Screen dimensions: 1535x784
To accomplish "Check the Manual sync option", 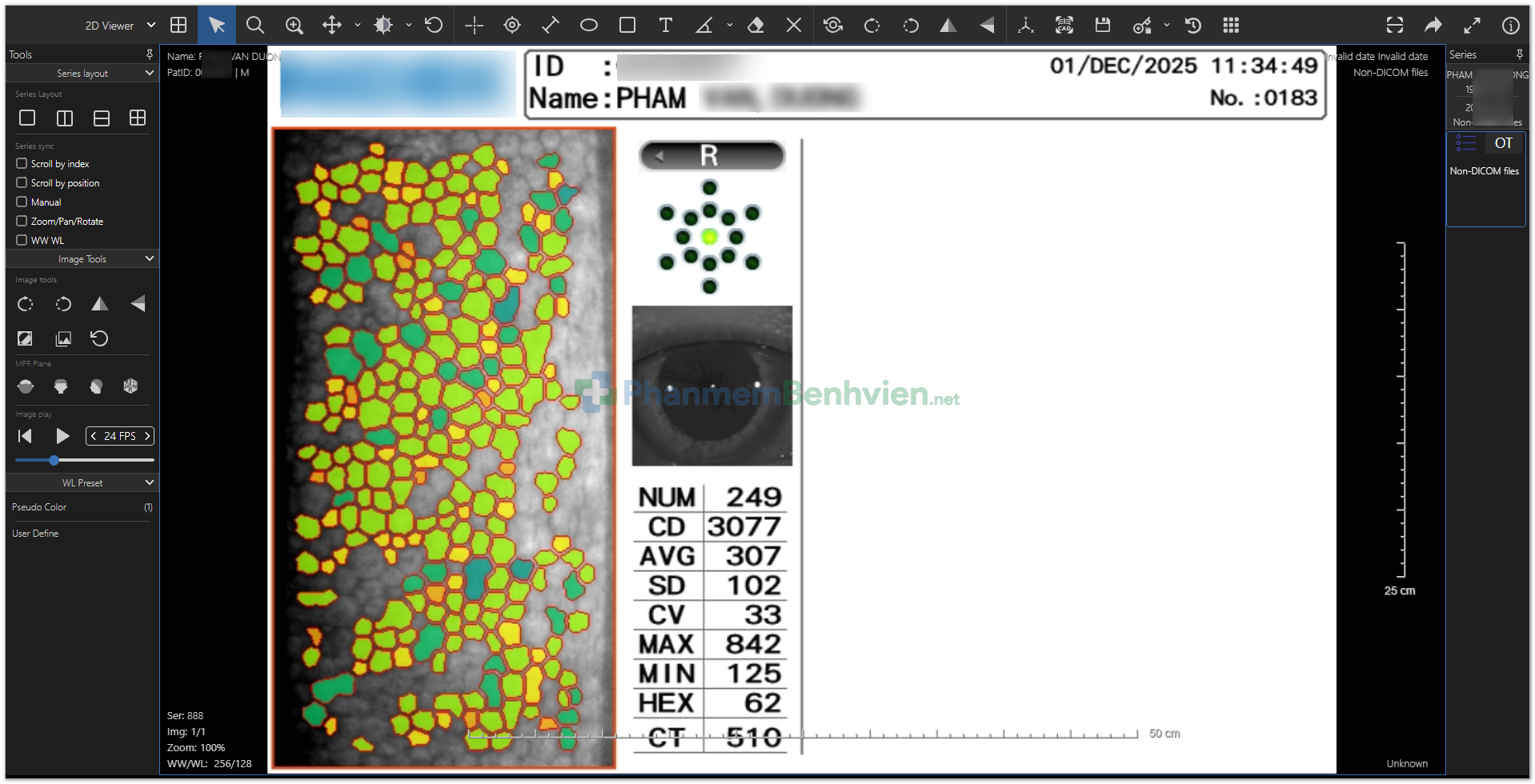I will click(x=22, y=202).
